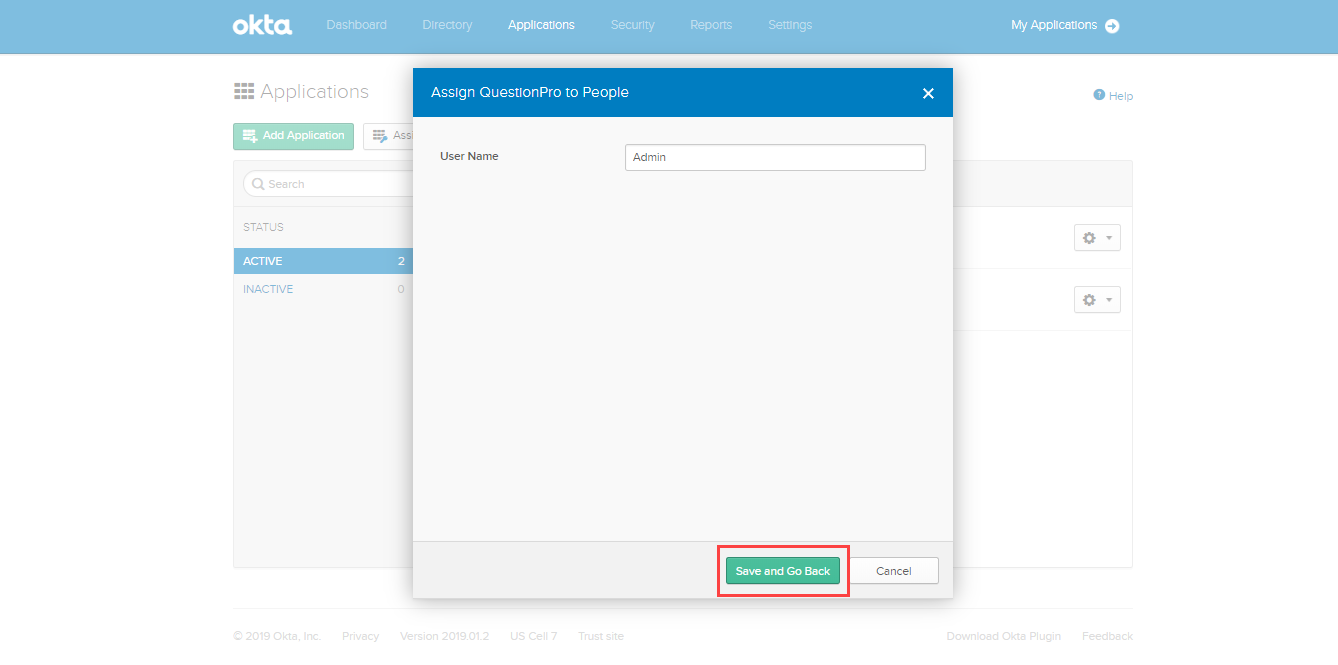The width and height of the screenshot is (1338, 665).
Task: Open the Applications menu
Action: (541, 25)
